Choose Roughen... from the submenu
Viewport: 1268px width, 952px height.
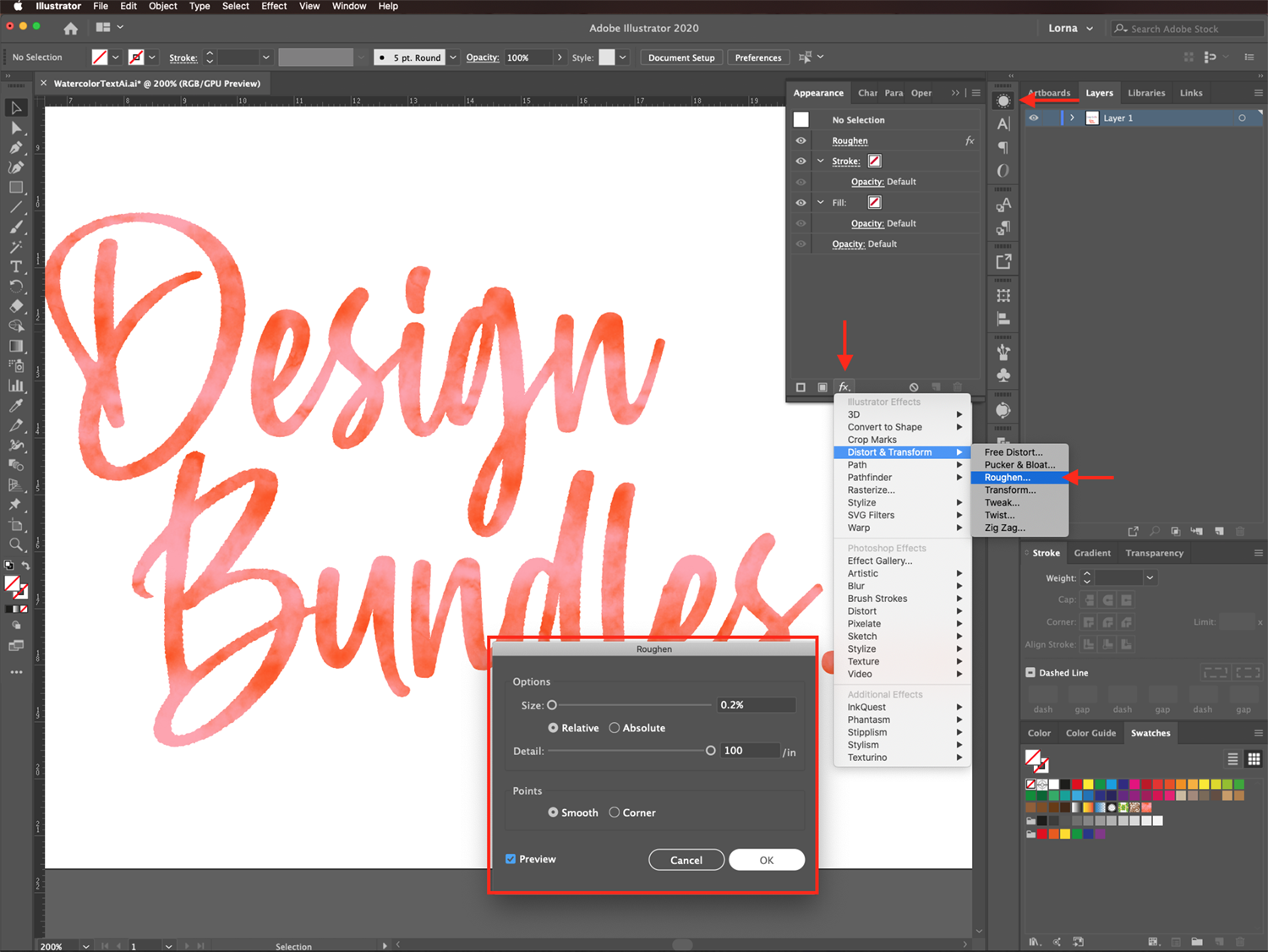pyautogui.click(x=1020, y=478)
